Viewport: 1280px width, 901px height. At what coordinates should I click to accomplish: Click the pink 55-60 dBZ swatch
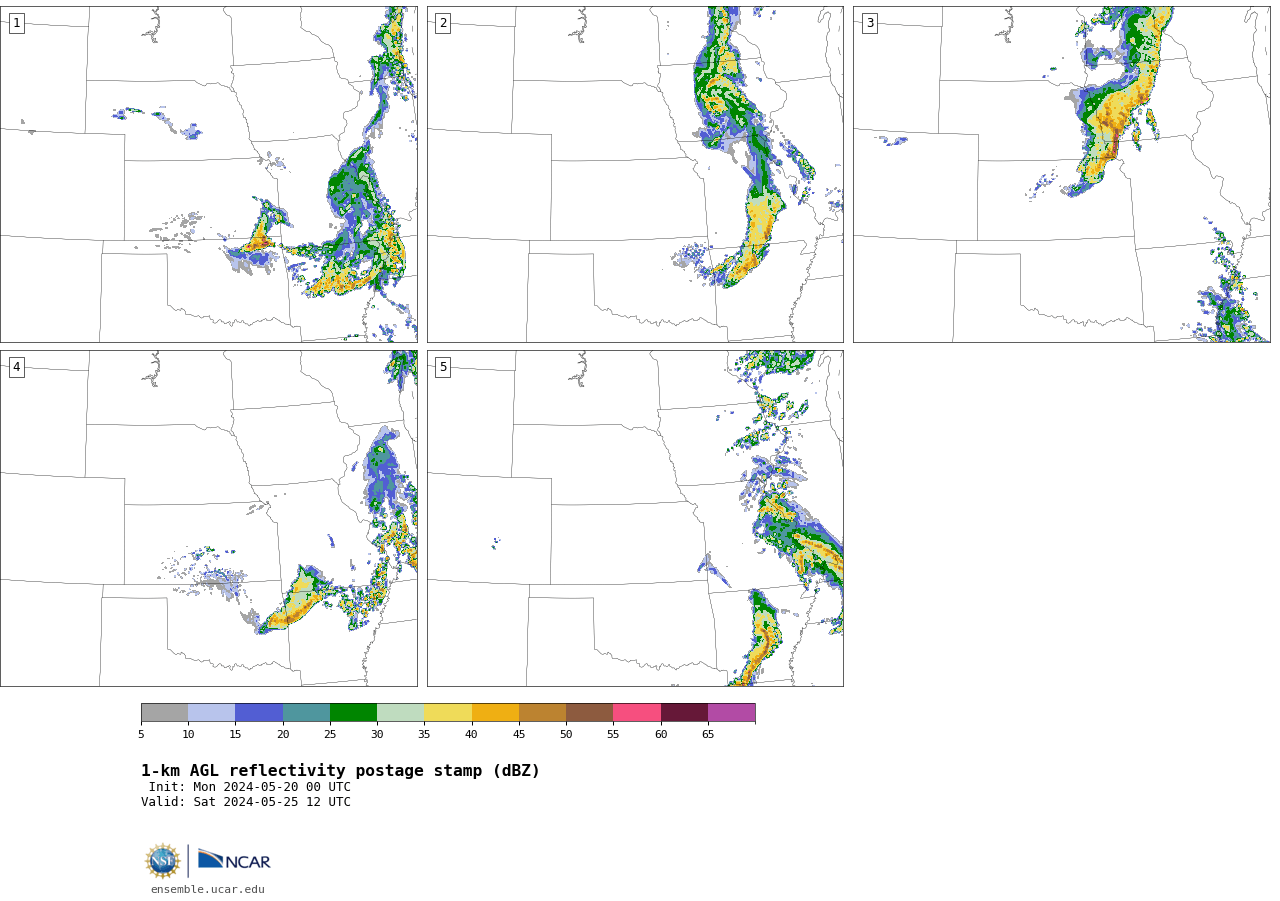637,712
